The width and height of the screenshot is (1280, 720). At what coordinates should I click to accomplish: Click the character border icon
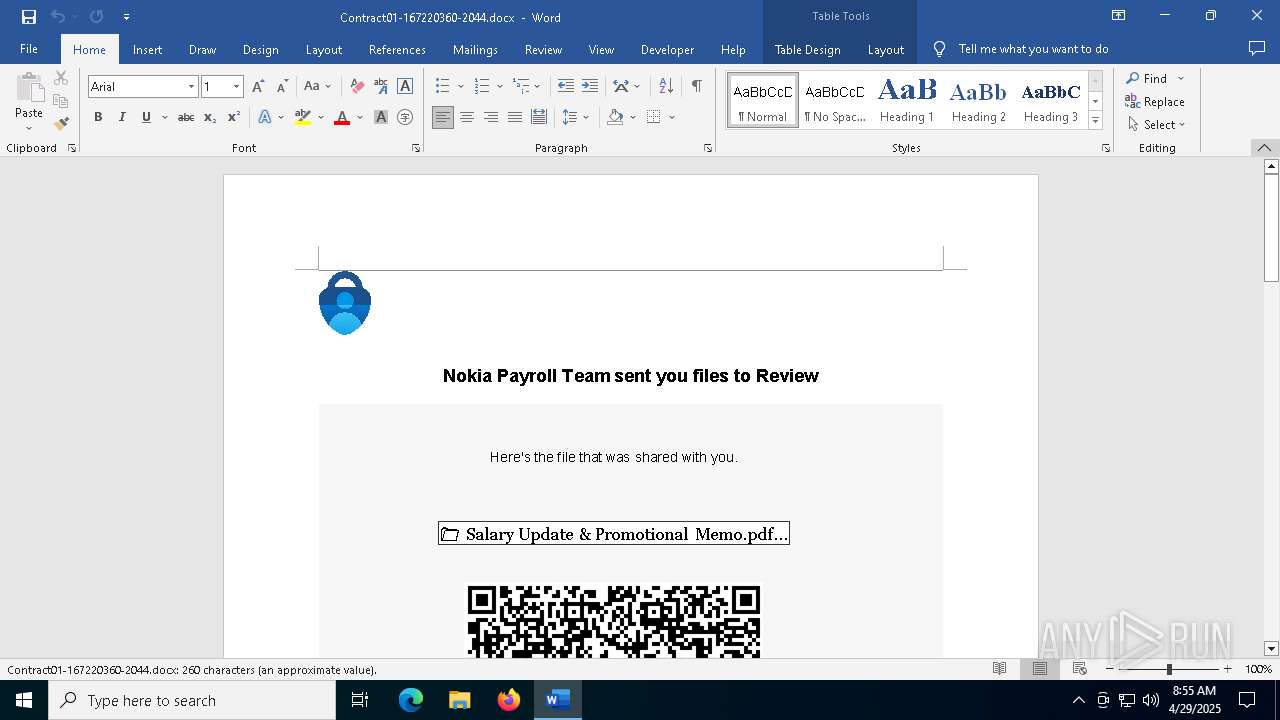tap(405, 87)
